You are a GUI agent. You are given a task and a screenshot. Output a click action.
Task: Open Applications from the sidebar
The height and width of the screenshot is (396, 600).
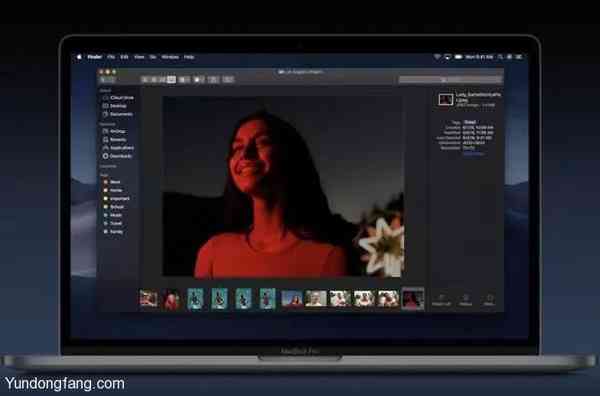click(x=118, y=148)
